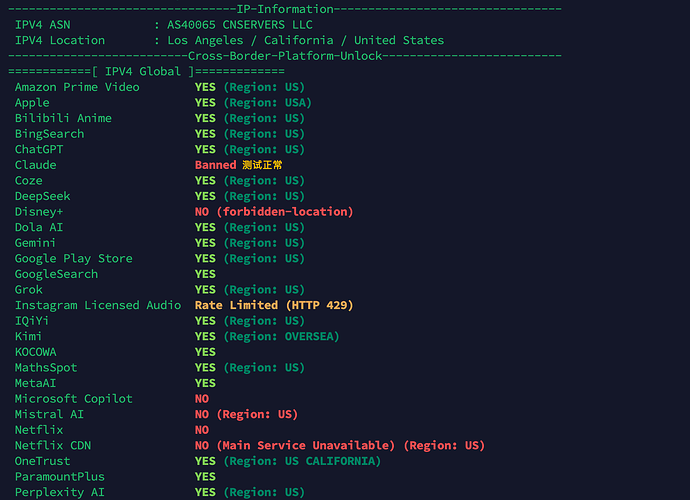Viewport: 690px width, 500px height.
Task: Click 'YES (Region: US)' result for DeepSeek
Action: click(250, 196)
